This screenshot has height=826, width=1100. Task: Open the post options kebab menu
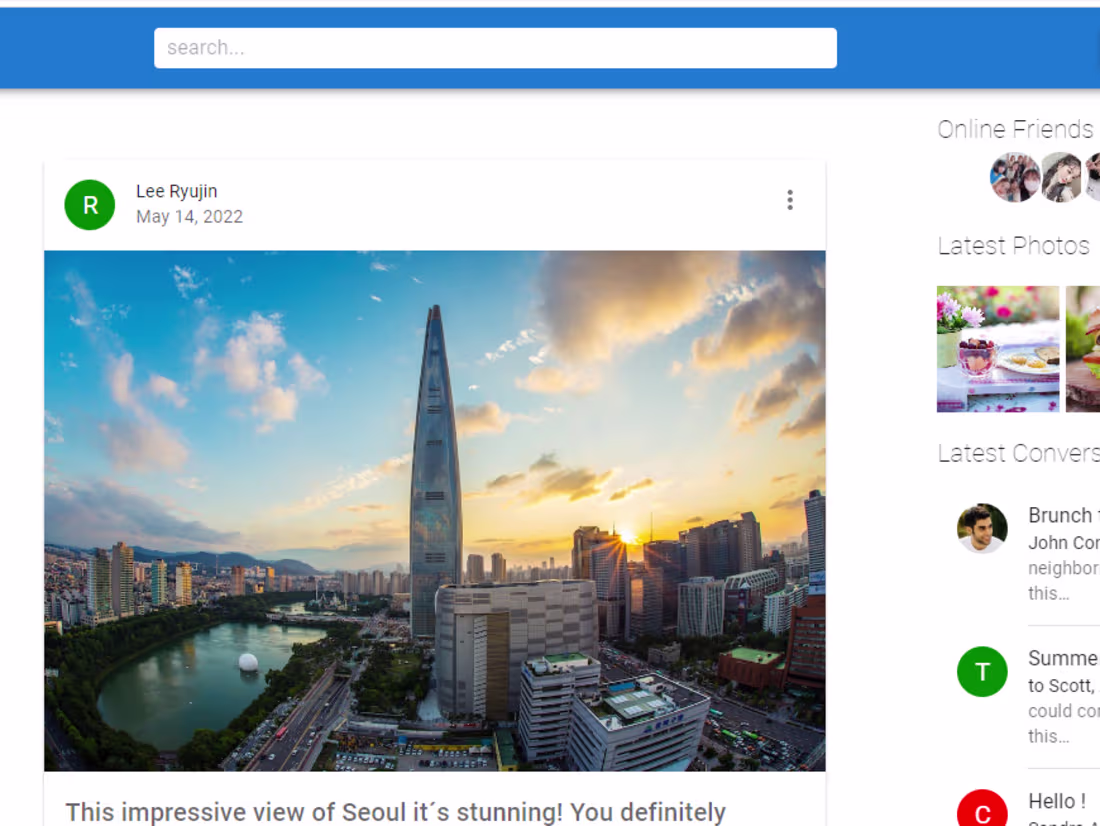[790, 200]
